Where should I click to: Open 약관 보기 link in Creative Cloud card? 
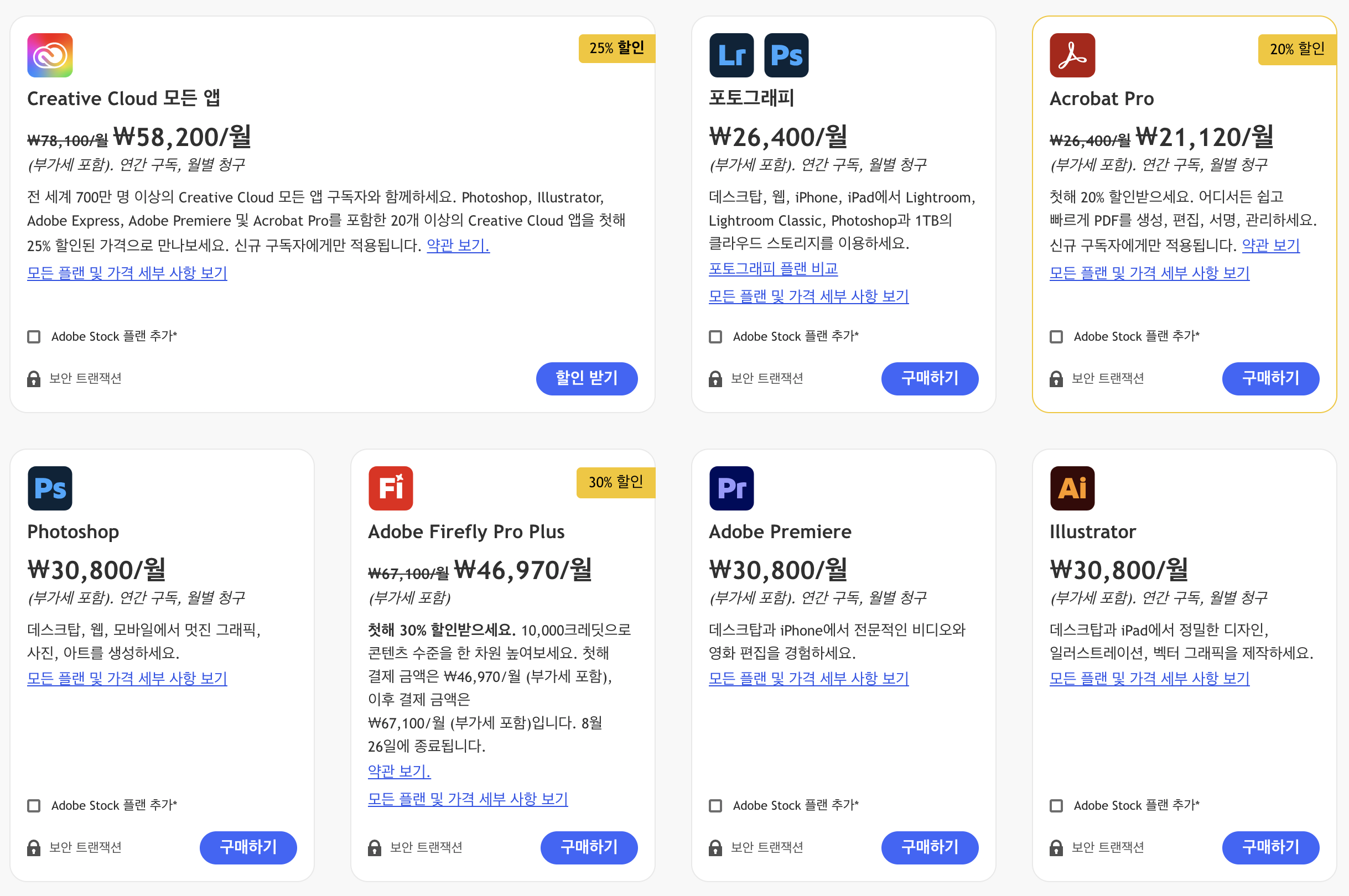click(458, 246)
